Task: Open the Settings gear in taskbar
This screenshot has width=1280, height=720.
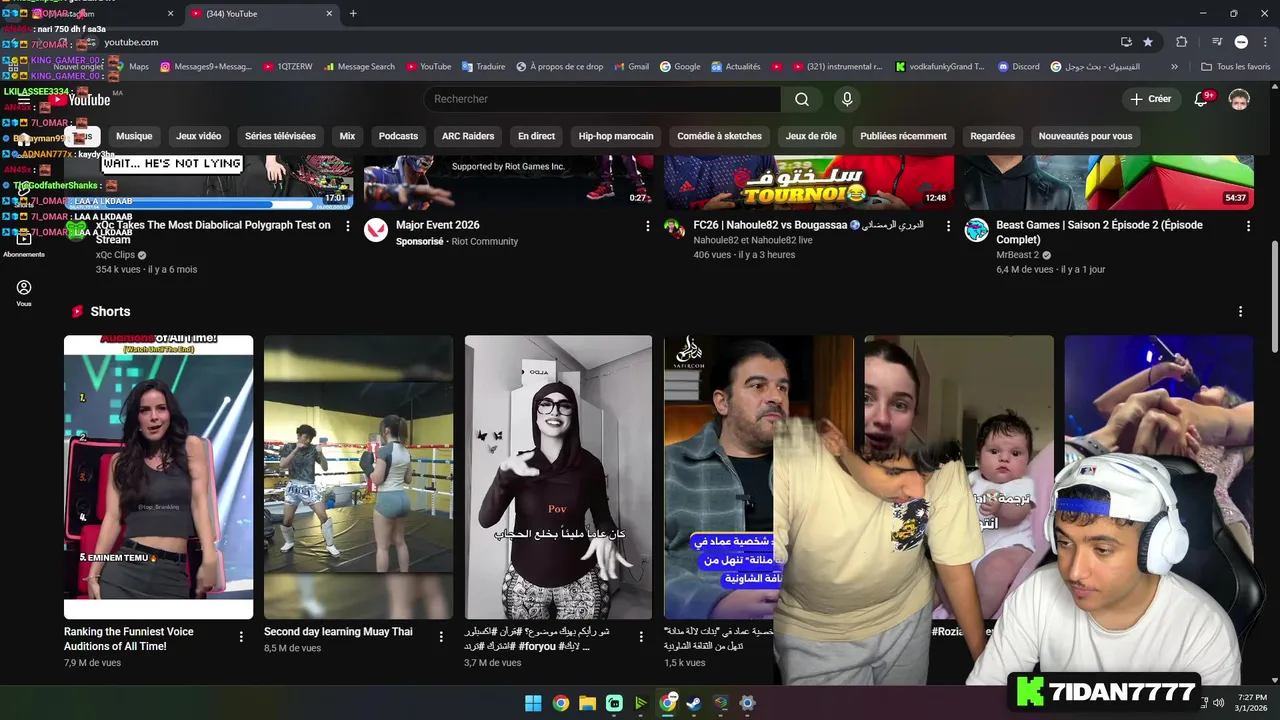Action: coord(747,703)
